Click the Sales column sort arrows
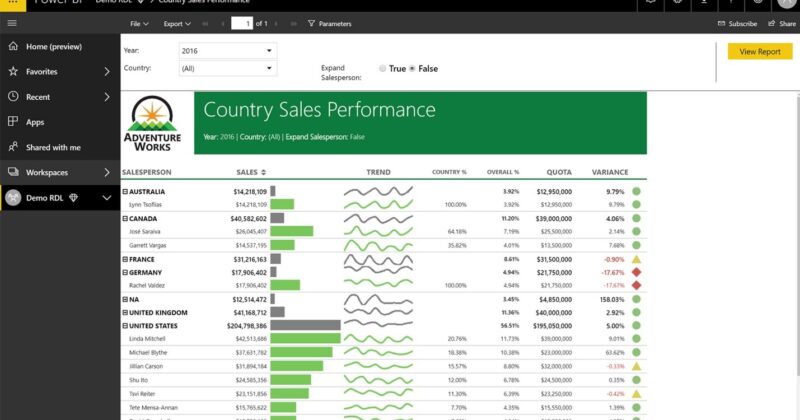 (x=263, y=172)
